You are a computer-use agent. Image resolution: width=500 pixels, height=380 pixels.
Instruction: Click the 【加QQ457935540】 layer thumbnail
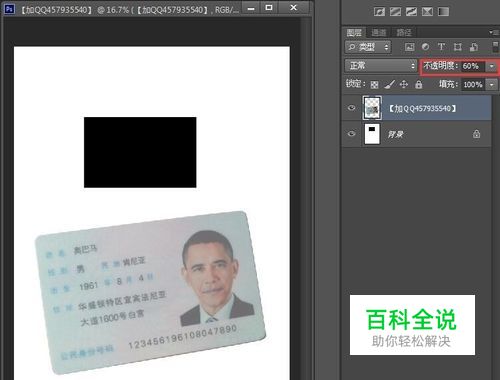(x=372, y=108)
